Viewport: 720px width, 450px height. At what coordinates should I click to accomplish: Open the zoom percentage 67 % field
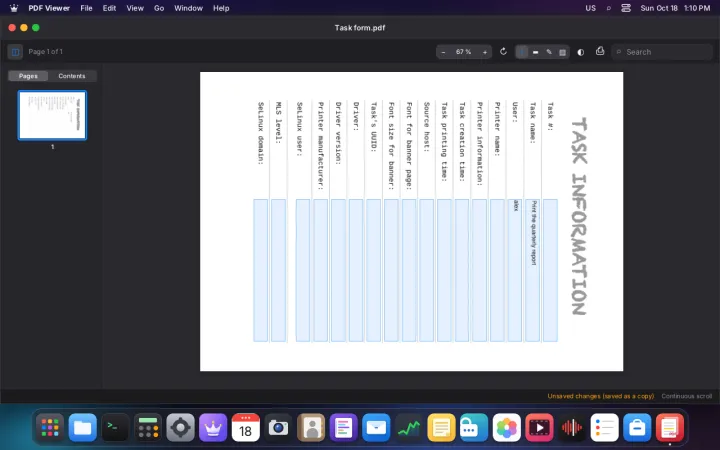[x=463, y=52]
